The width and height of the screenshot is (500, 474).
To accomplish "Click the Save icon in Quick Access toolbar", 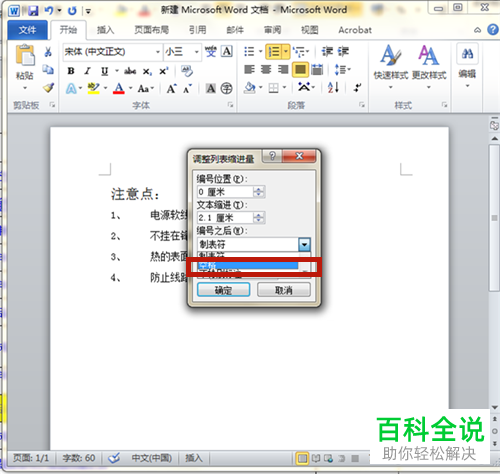I will [33, 11].
